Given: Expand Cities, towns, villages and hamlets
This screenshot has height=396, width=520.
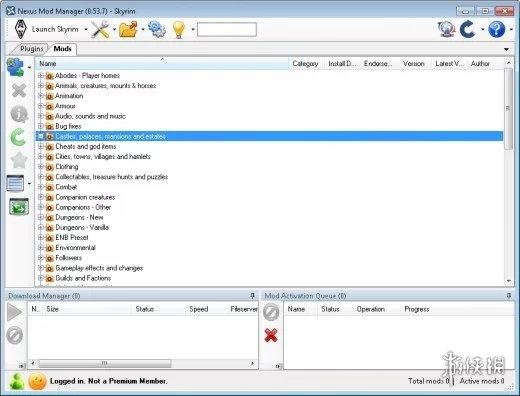Looking at the screenshot, I should tap(41, 156).
